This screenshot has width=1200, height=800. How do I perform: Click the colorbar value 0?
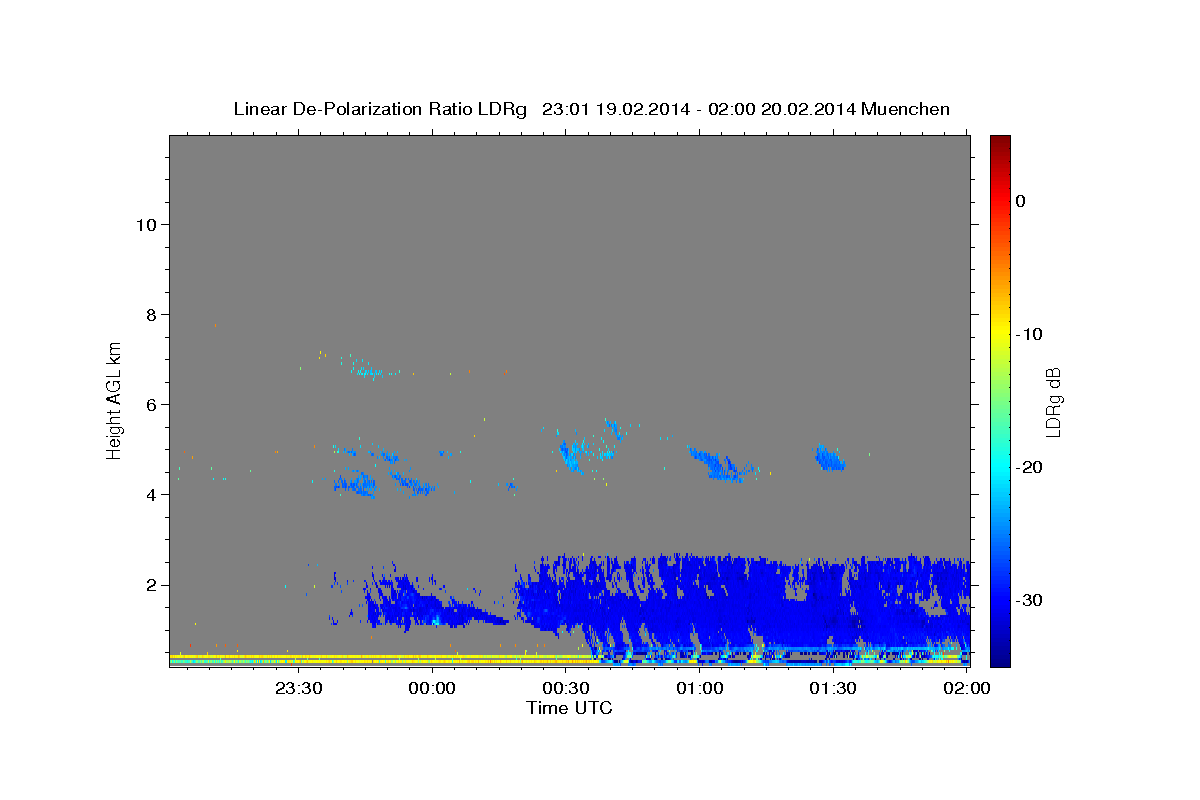click(x=1020, y=201)
